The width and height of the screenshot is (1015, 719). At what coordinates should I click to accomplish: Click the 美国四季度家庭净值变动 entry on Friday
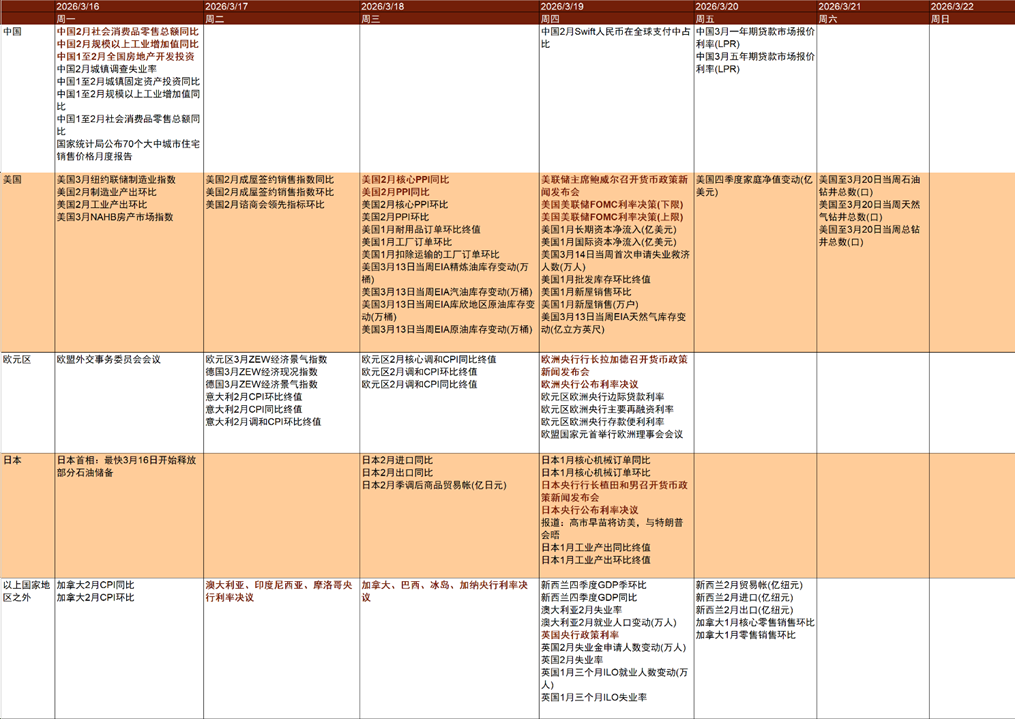(x=754, y=184)
